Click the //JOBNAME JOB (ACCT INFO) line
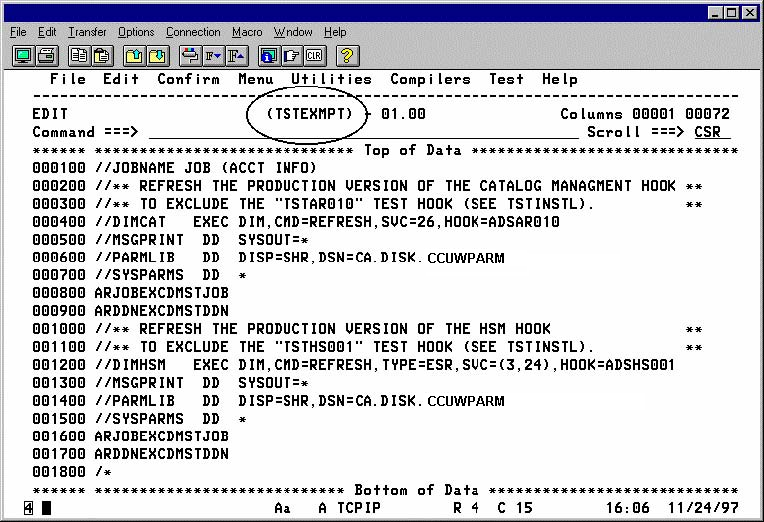 206,168
